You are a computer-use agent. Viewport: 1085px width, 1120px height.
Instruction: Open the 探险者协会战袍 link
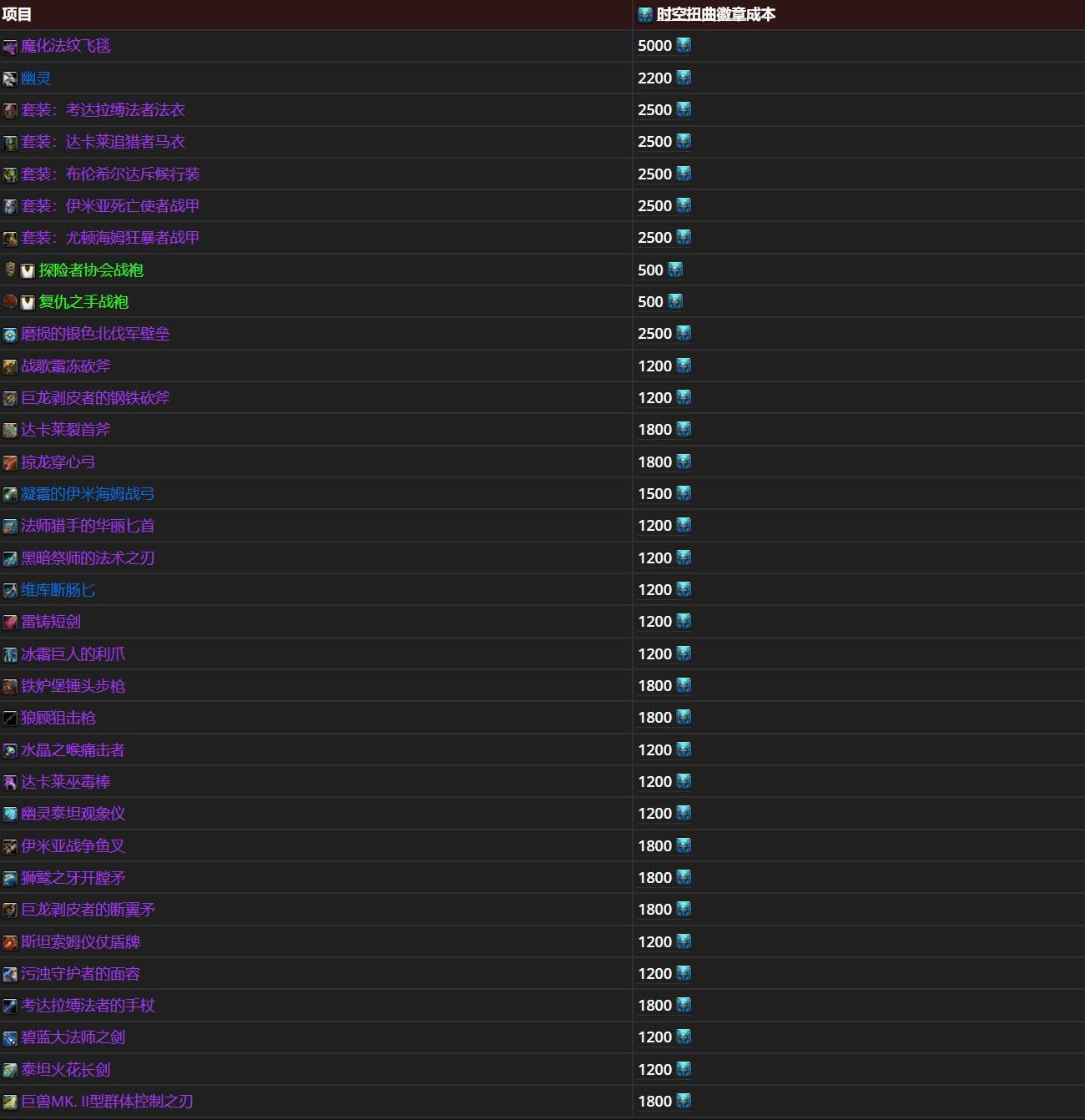[x=91, y=270]
